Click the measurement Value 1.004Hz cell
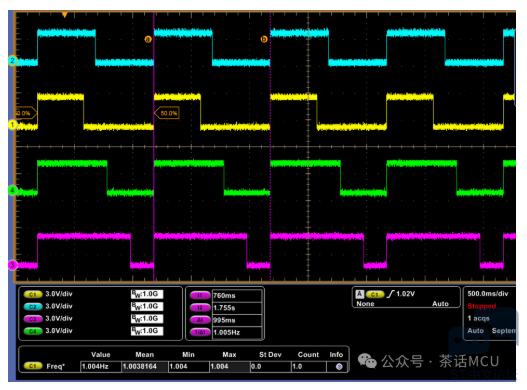Viewport: 527px width, 390px height. 101,366
